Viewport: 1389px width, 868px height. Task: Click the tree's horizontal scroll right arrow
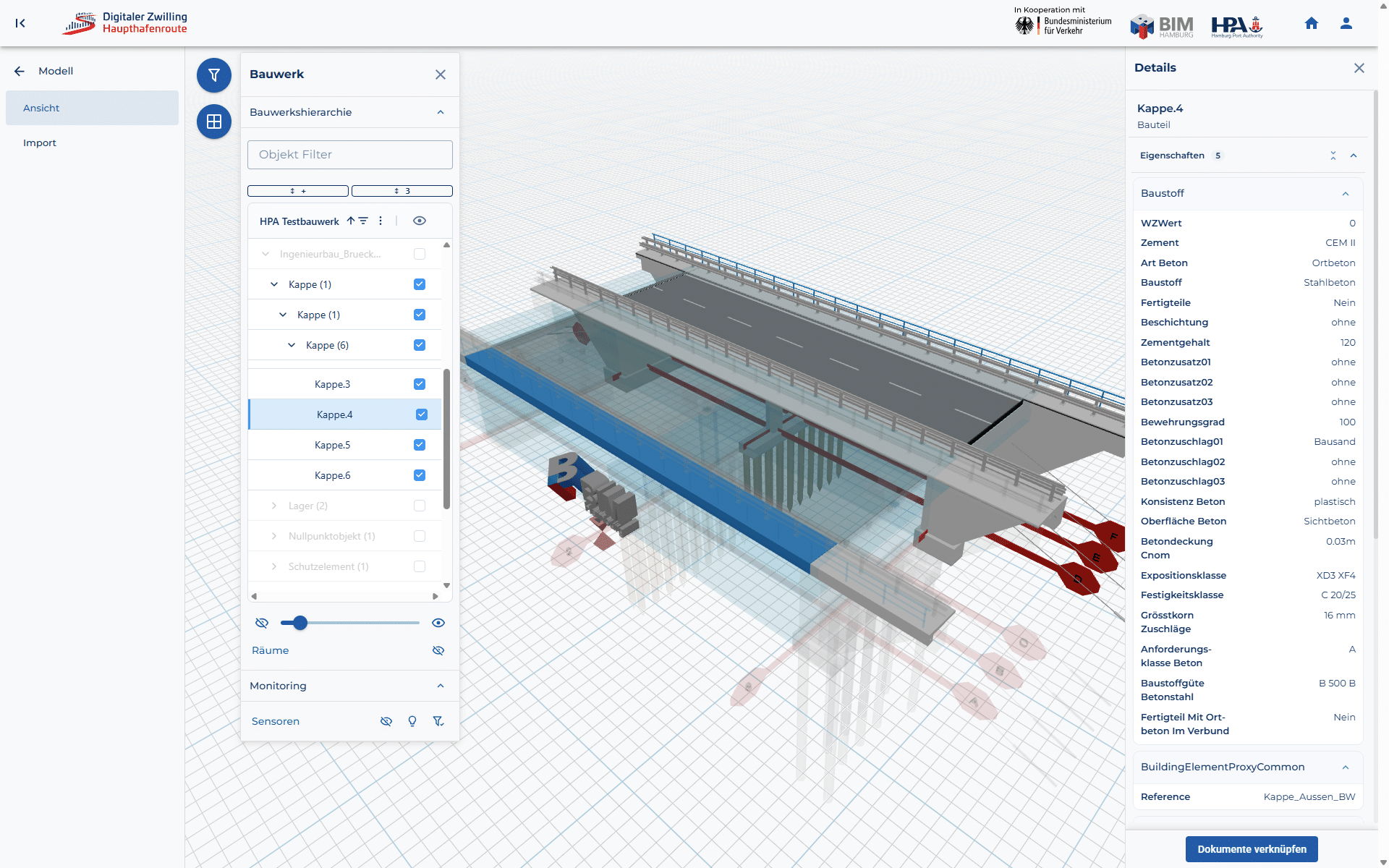pyautogui.click(x=435, y=597)
